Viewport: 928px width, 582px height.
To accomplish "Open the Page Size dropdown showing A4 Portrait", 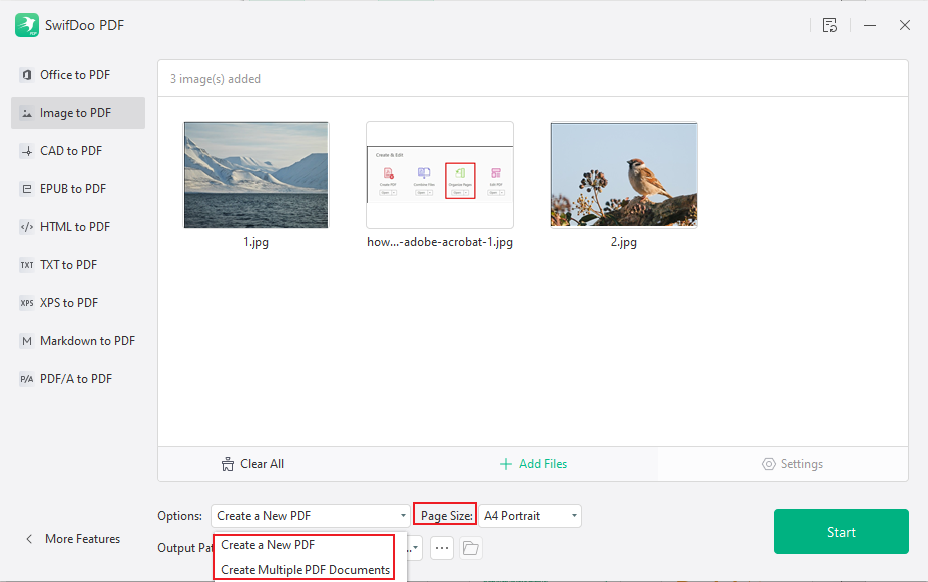I will click(530, 515).
